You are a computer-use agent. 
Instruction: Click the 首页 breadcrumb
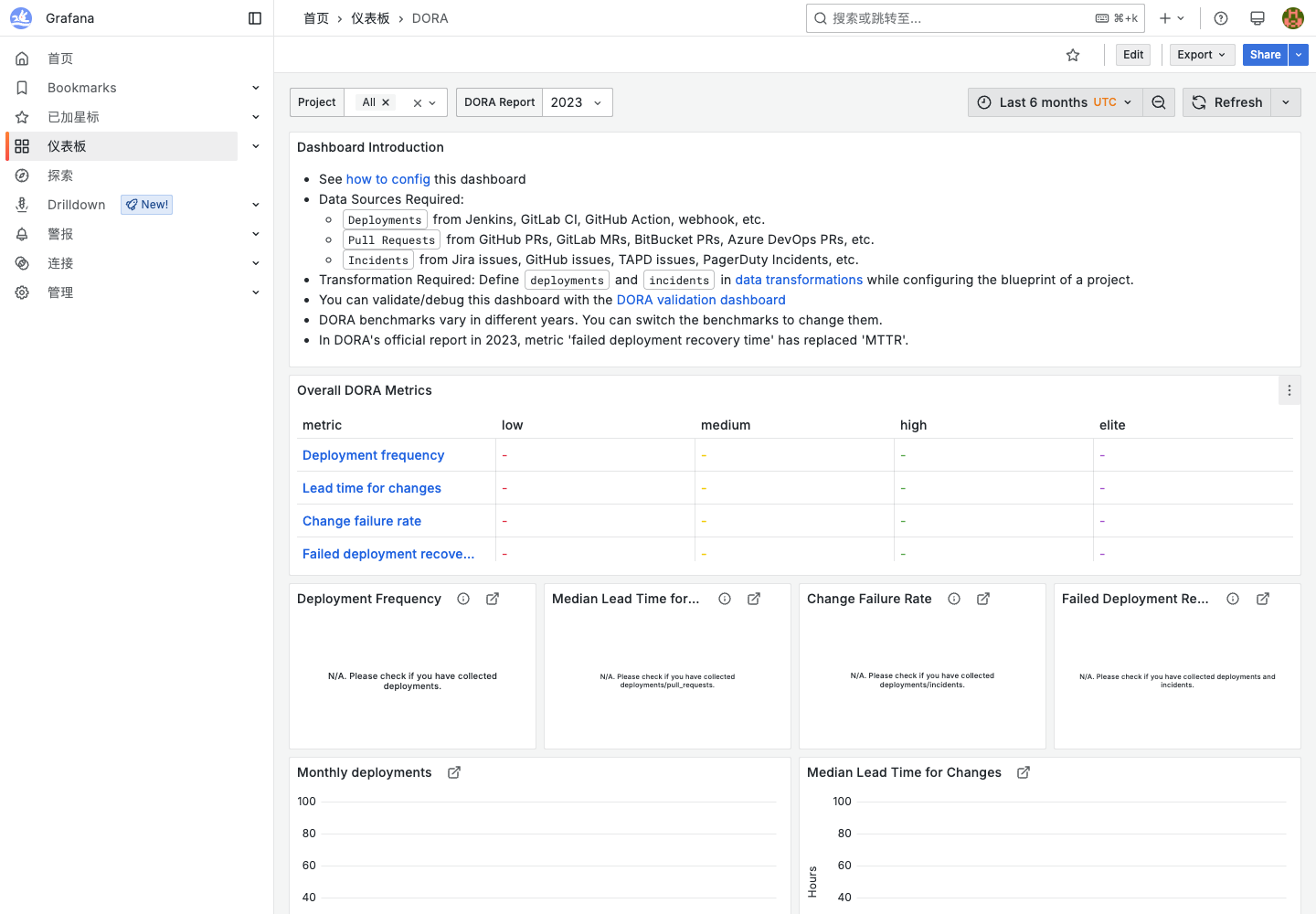pyautogui.click(x=316, y=18)
